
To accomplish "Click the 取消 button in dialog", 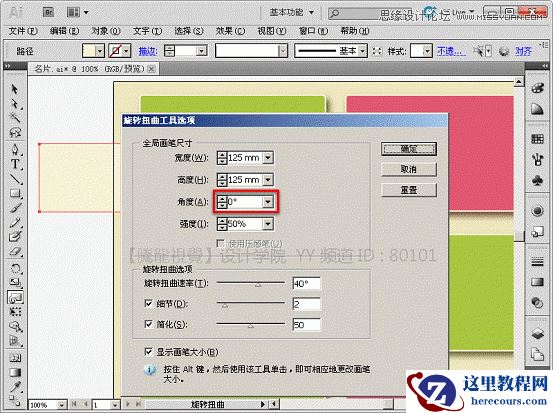I will point(409,170).
